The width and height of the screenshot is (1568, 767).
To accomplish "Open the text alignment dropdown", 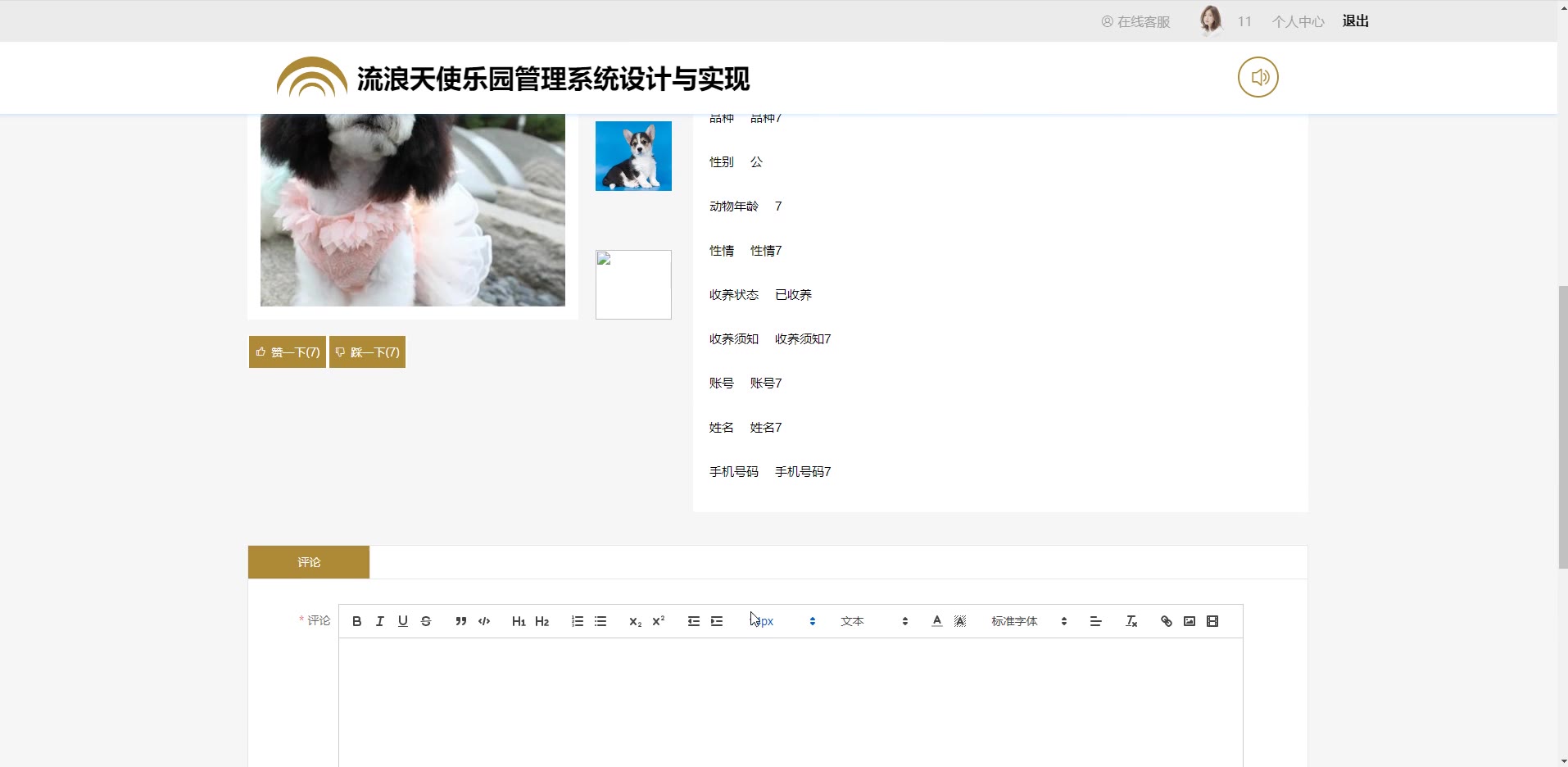I will (x=1095, y=621).
